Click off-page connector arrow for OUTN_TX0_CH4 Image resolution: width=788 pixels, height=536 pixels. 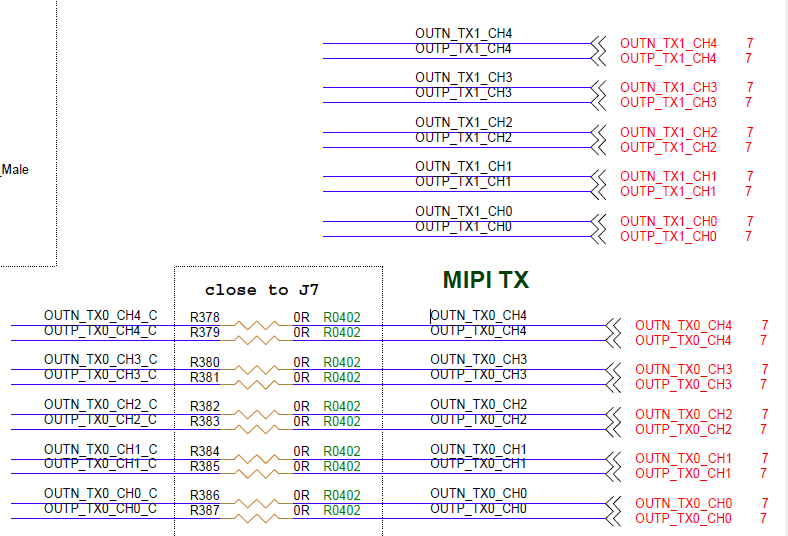point(613,326)
